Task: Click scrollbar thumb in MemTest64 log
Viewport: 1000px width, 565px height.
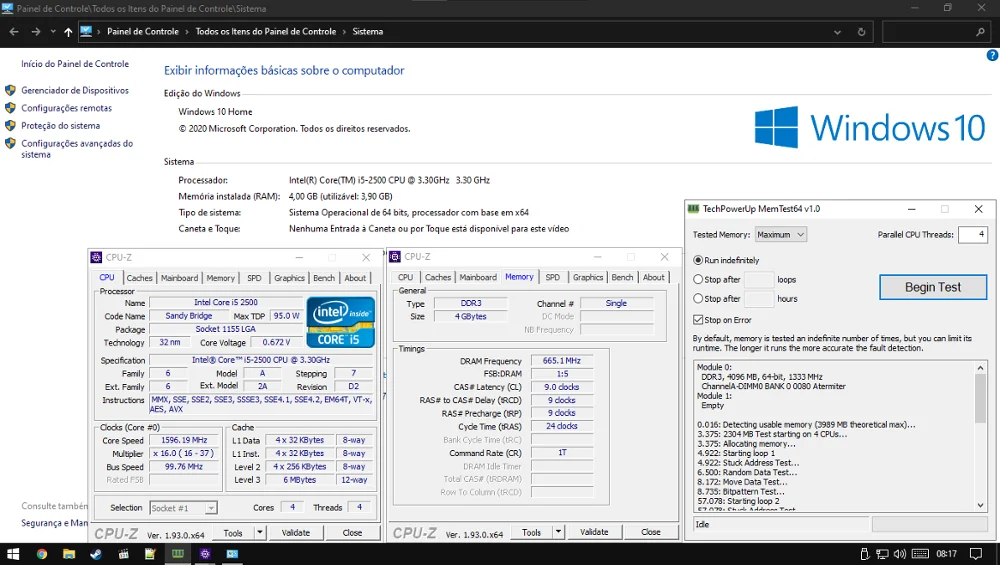Action: pyautogui.click(x=981, y=399)
